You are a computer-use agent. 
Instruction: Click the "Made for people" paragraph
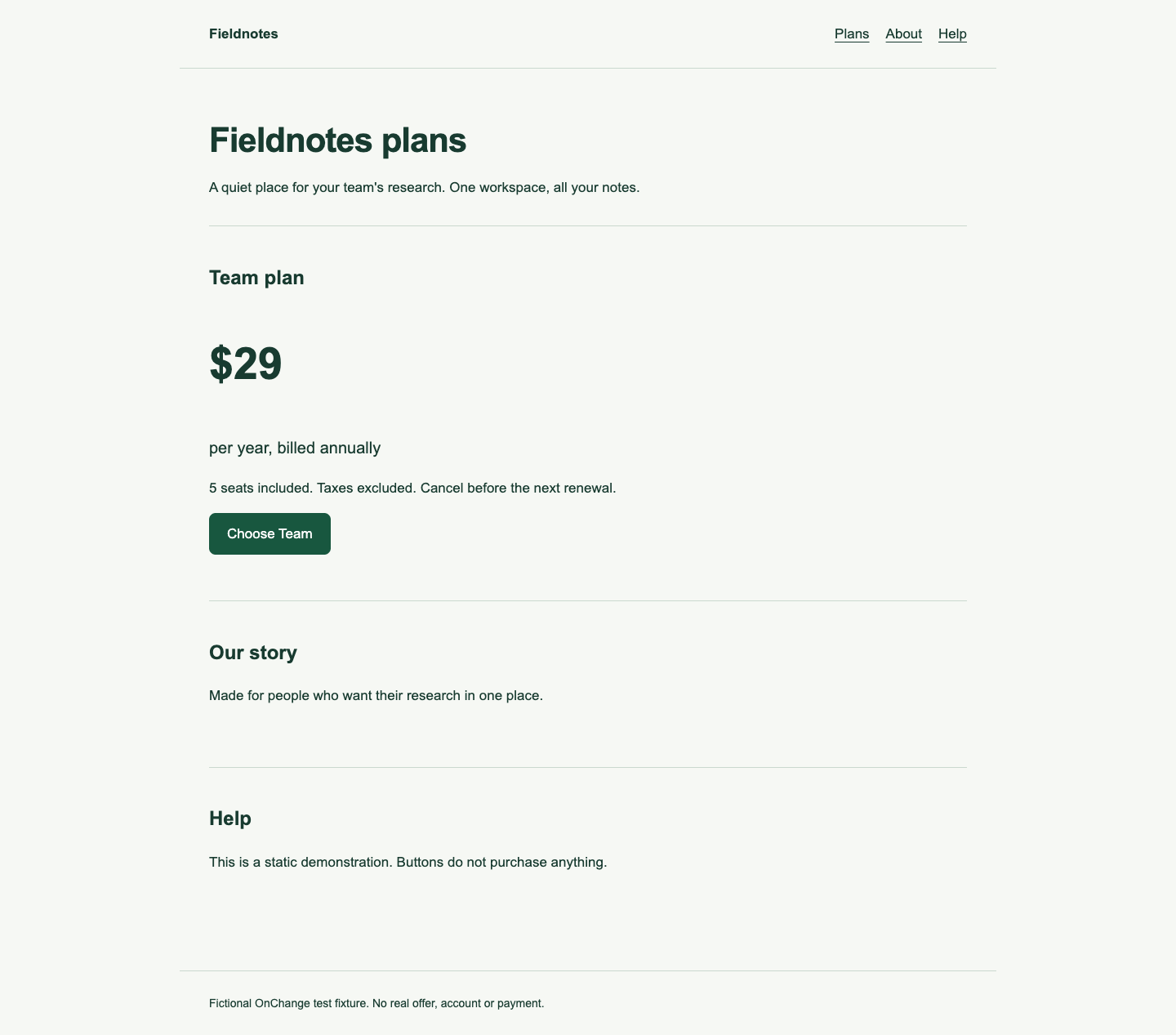pos(376,696)
